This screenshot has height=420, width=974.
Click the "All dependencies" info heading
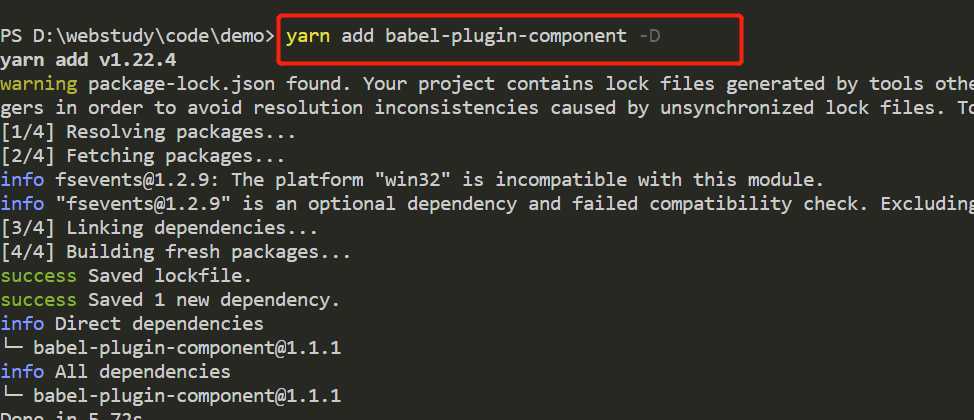click(142, 372)
